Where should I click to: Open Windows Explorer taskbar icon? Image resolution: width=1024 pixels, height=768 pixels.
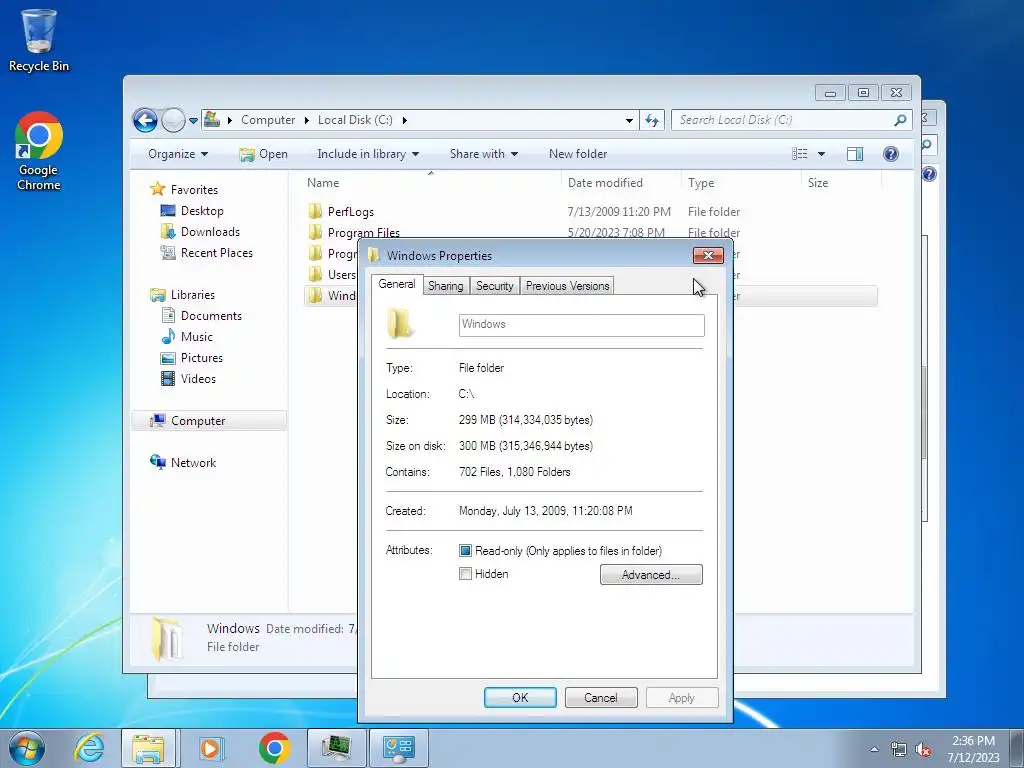click(148, 748)
